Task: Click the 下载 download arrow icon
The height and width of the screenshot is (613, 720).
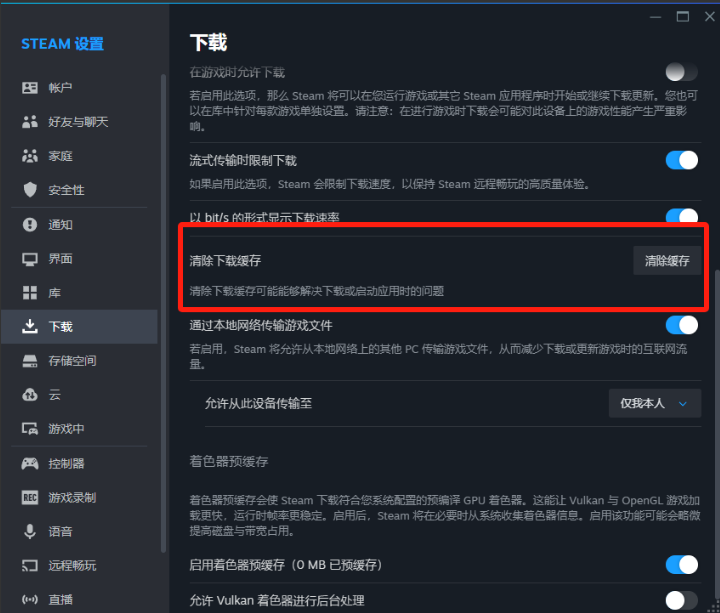Action: click(30, 326)
